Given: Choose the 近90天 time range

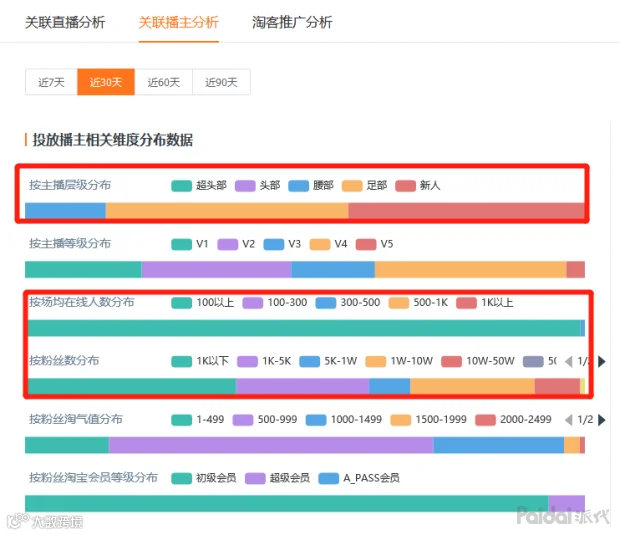Looking at the screenshot, I should click(x=221, y=82).
